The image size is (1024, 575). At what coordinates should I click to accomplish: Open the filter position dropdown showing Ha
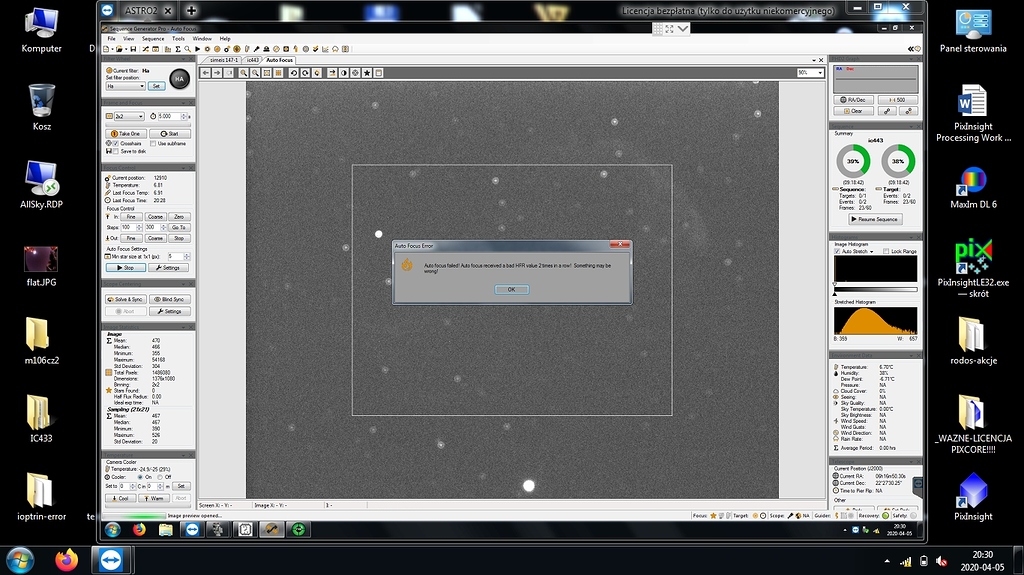point(125,86)
